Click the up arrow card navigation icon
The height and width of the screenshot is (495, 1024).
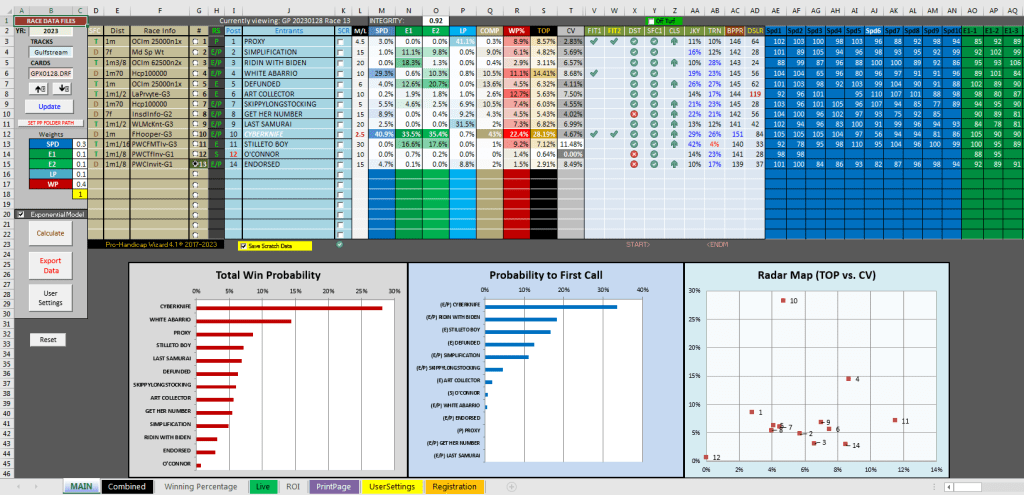[x=39, y=87]
